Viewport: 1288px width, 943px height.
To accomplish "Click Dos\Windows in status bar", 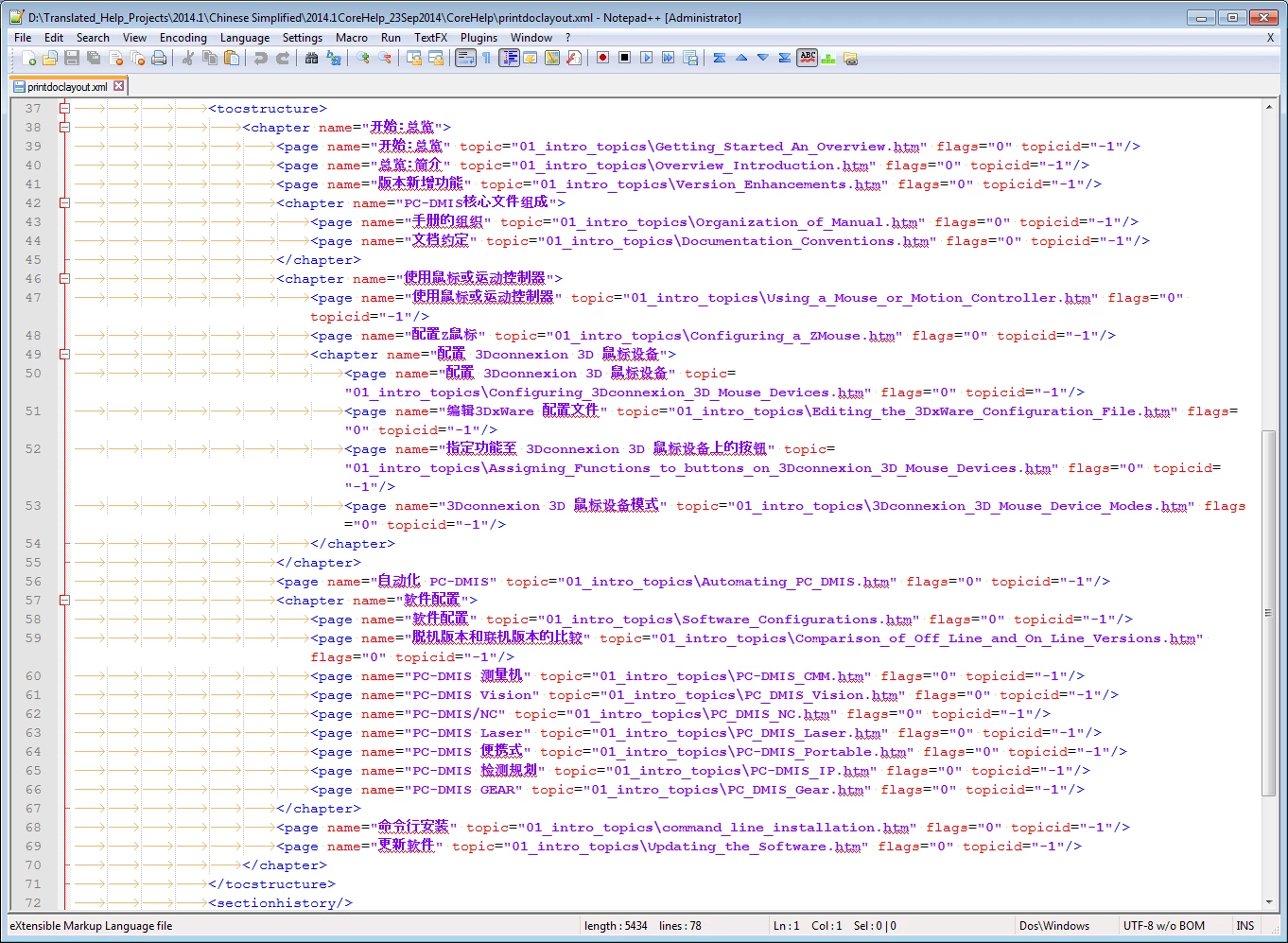I will point(1054,926).
